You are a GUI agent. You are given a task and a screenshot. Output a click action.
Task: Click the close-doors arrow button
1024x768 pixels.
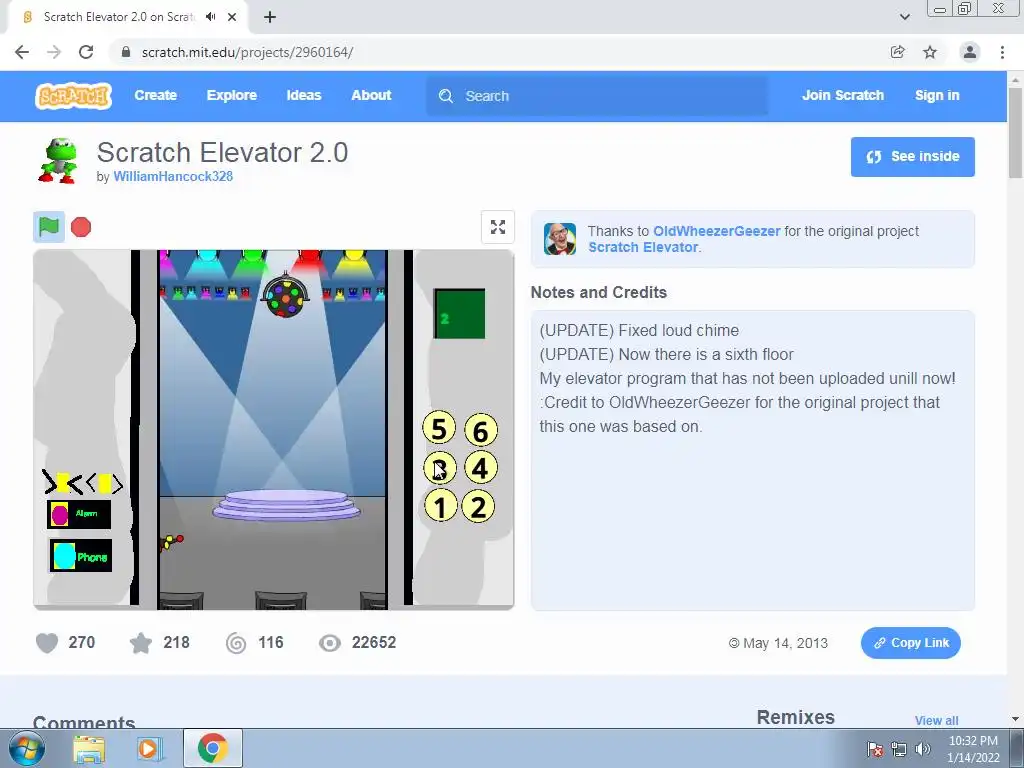pyautogui.click(x=63, y=483)
